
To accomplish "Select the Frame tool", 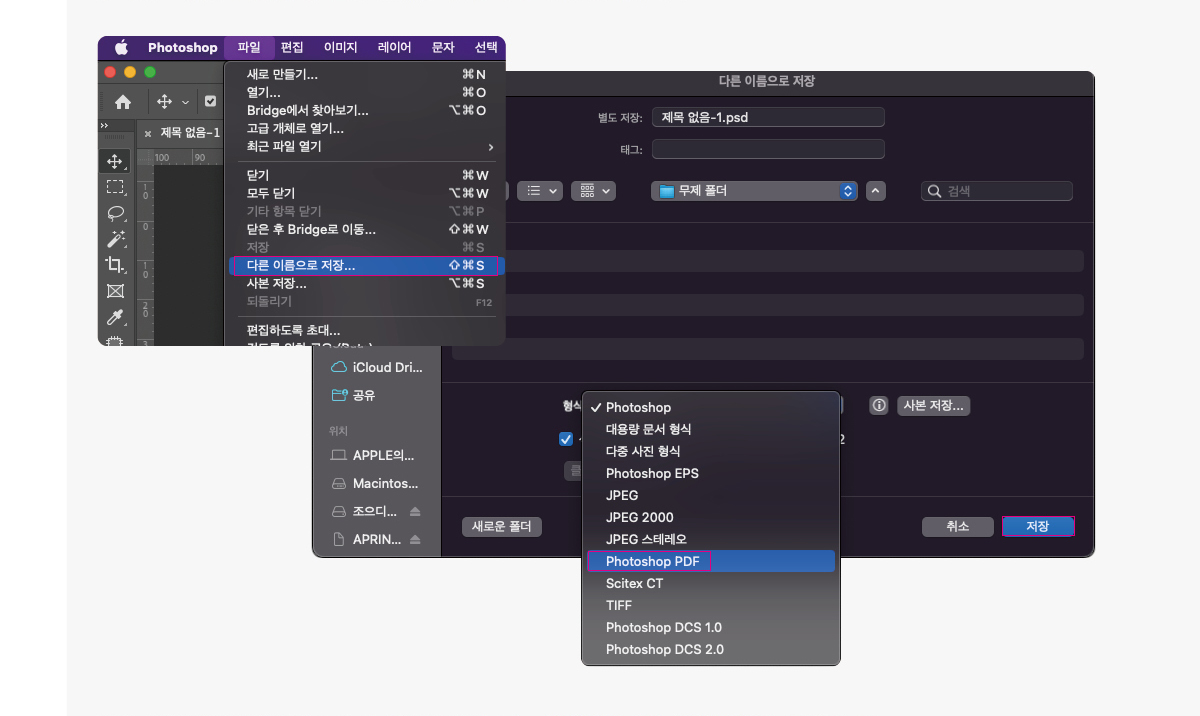I will click(x=115, y=290).
